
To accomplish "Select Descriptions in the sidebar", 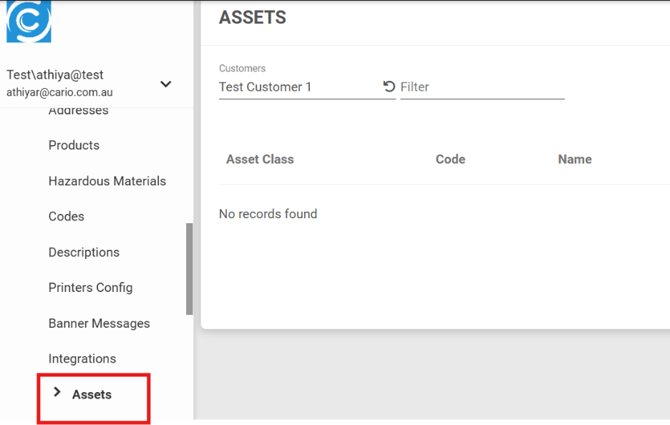I will click(84, 252).
